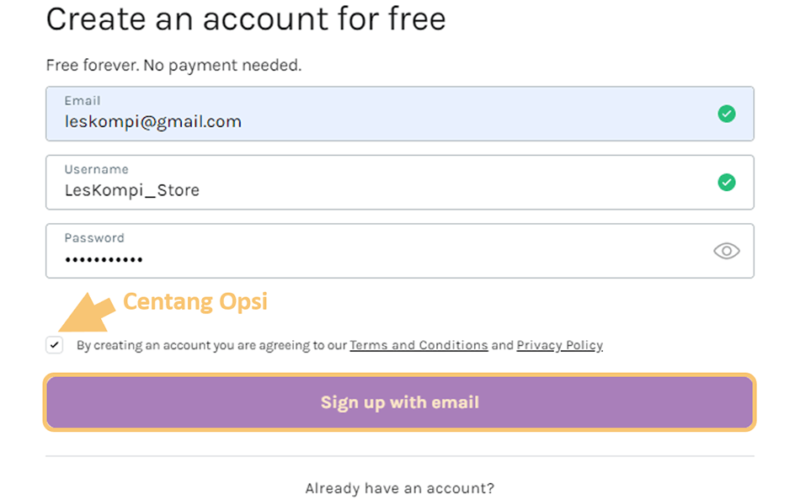Click the 'Create an account for free' heading
Viewport: 800px width, 500px height.
tap(246, 19)
